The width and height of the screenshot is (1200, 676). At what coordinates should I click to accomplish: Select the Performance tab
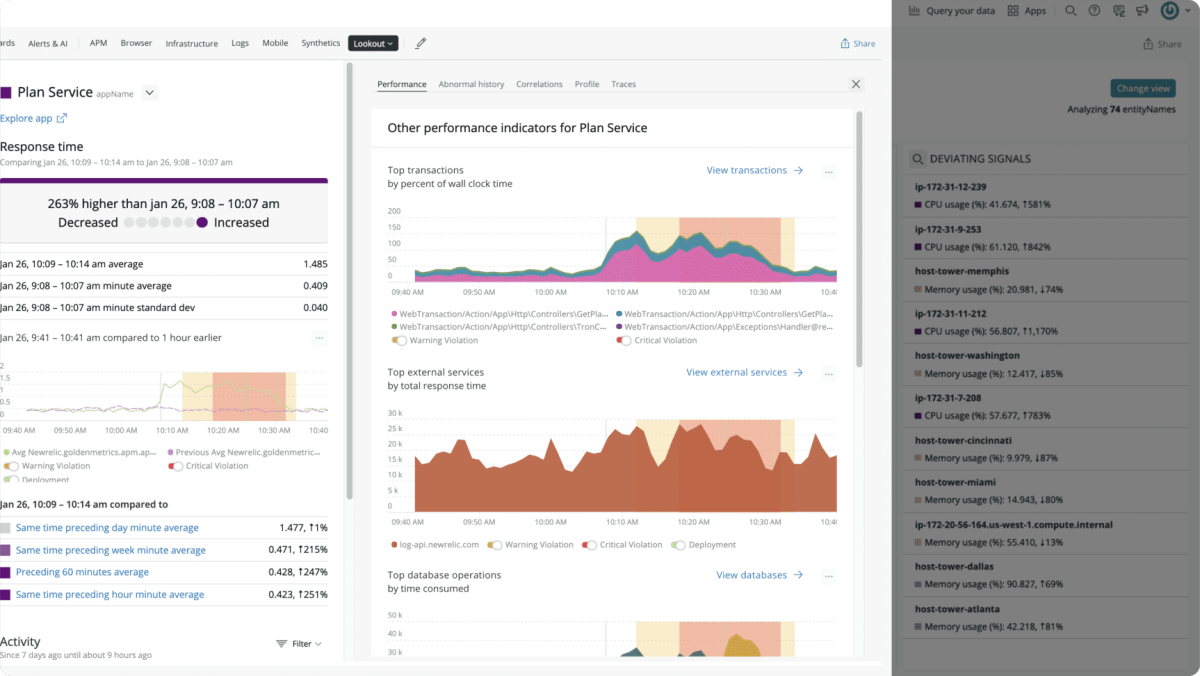coord(402,85)
